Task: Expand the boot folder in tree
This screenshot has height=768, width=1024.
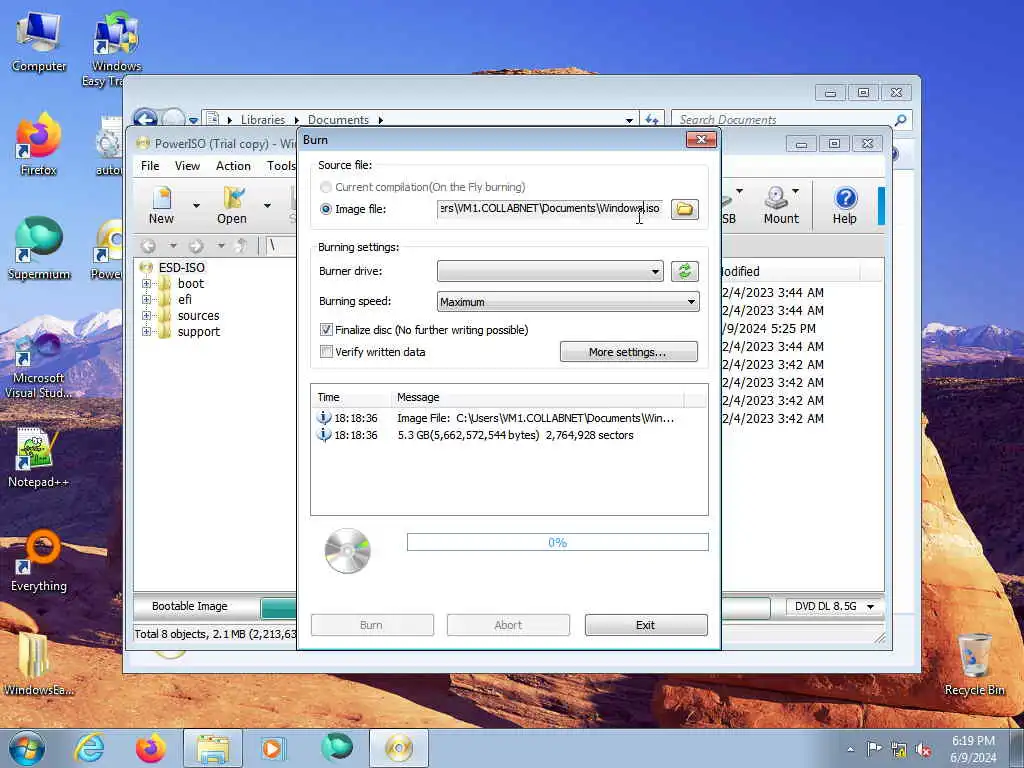Action: tap(146, 283)
